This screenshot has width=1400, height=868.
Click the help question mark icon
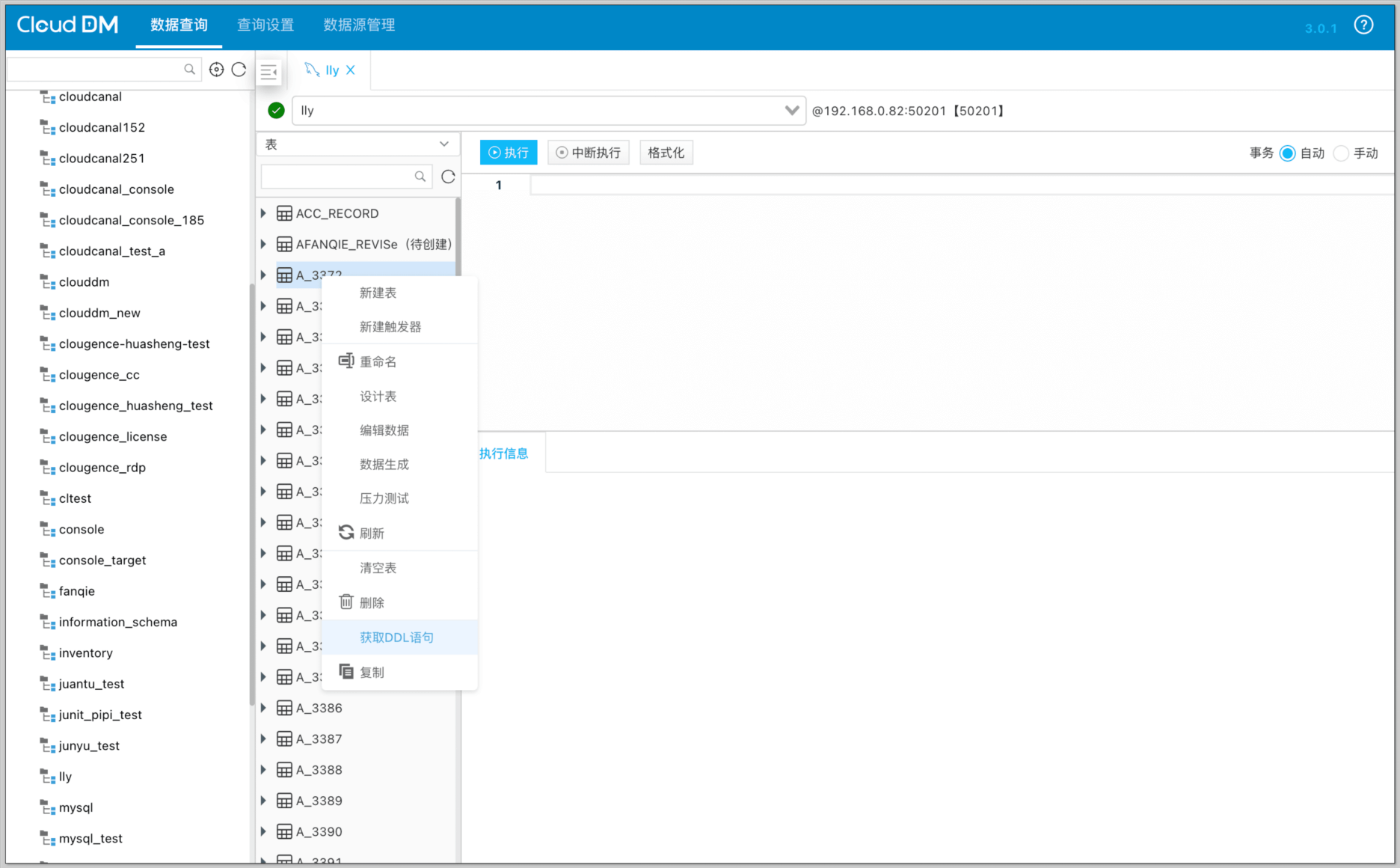(x=1363, y=25)
